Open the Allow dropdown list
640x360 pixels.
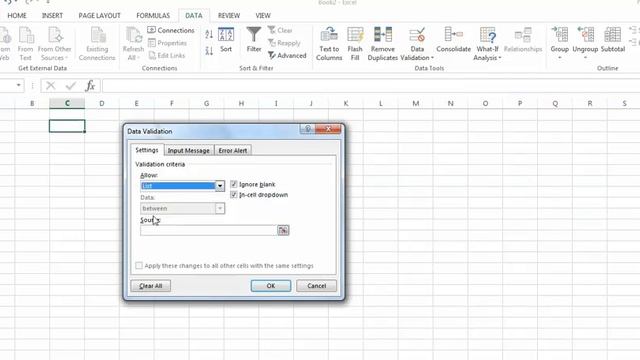click(x=220, y=186)
